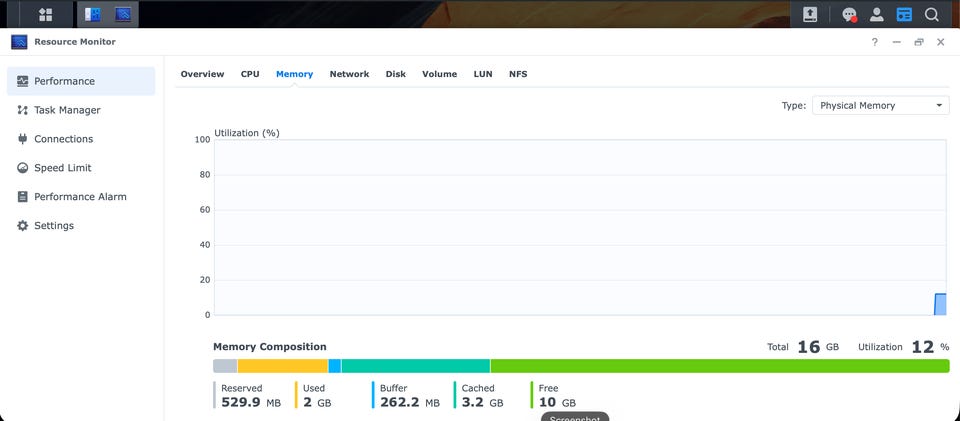Close the Resource Monitor window
960x421 pixels.
click(940, 42)
